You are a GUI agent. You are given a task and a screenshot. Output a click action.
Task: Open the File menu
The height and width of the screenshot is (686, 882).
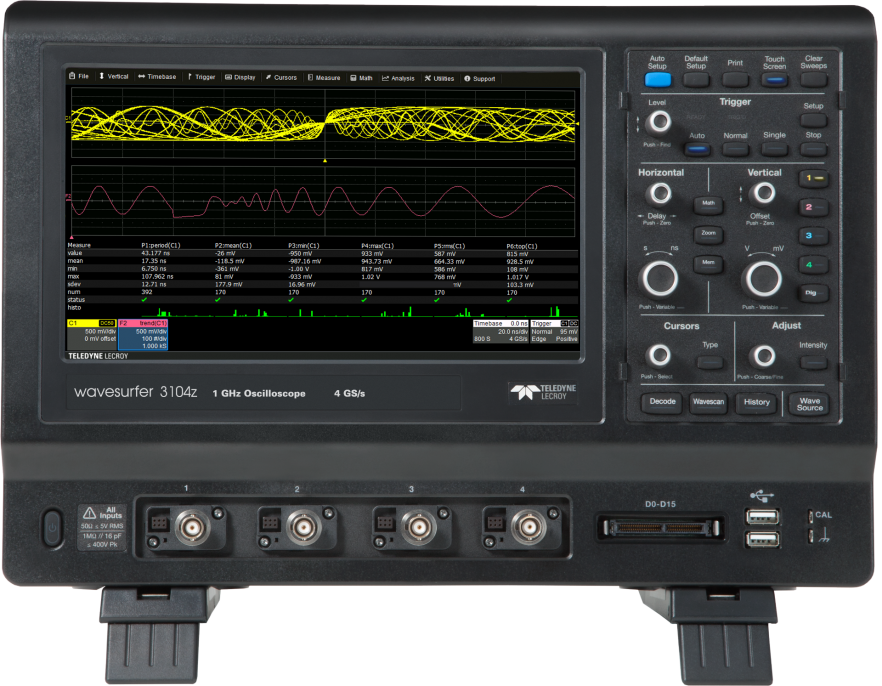(80, 76)
